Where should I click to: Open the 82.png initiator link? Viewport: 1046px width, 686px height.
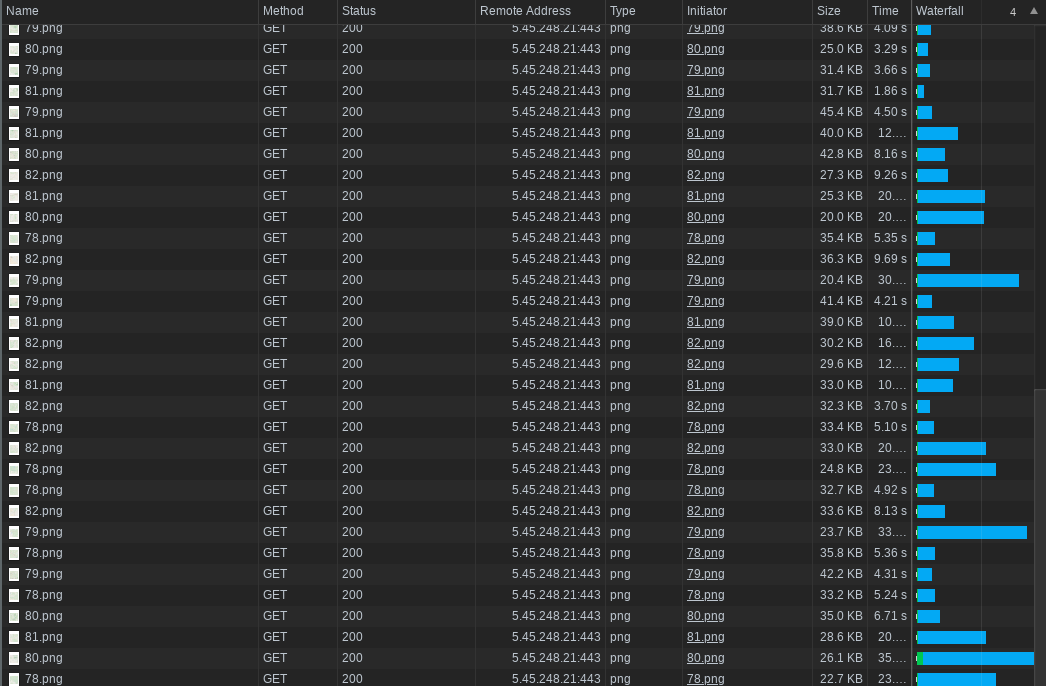coord(705,175)
